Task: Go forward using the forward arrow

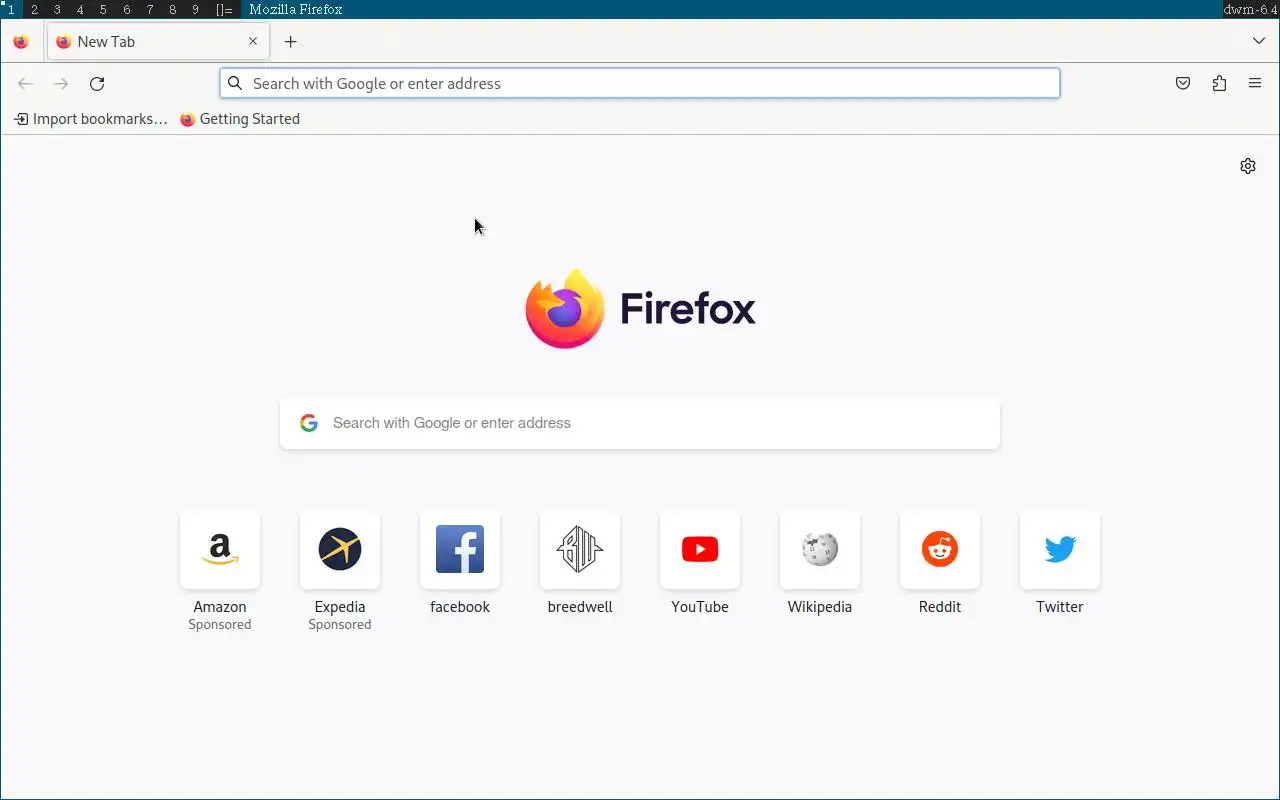Action: [x=61, y=84]
